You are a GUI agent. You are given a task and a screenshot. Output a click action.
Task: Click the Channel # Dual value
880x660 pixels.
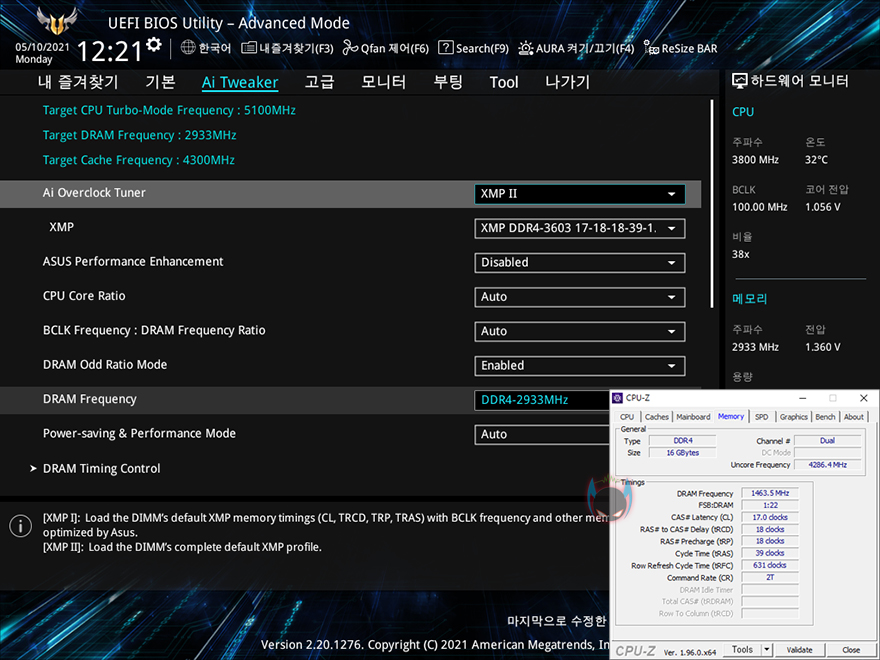tap(828, 441)
